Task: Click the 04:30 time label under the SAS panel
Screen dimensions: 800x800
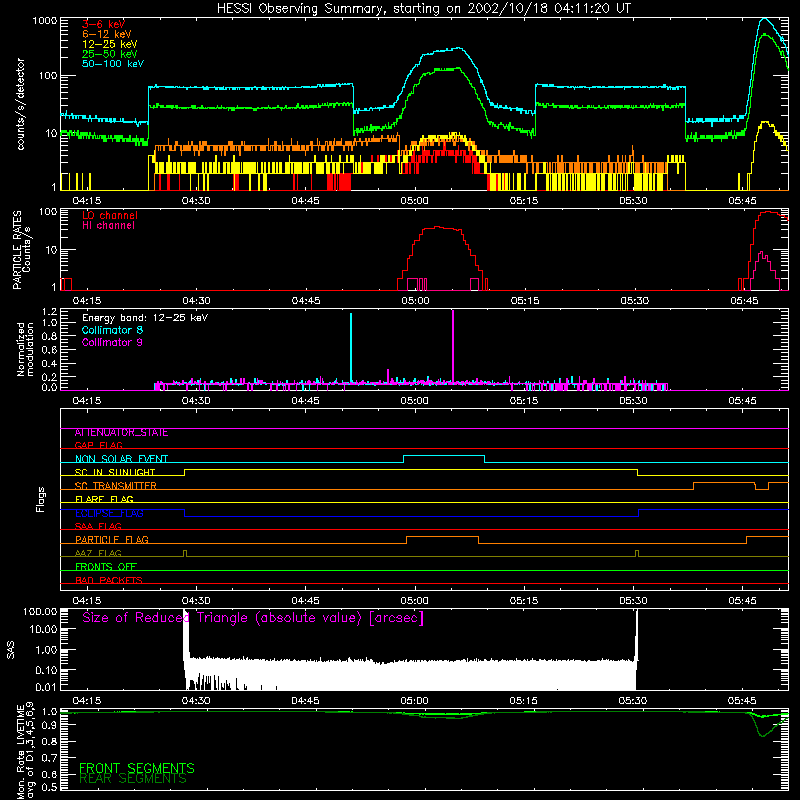Action: (x=196, y=701)
